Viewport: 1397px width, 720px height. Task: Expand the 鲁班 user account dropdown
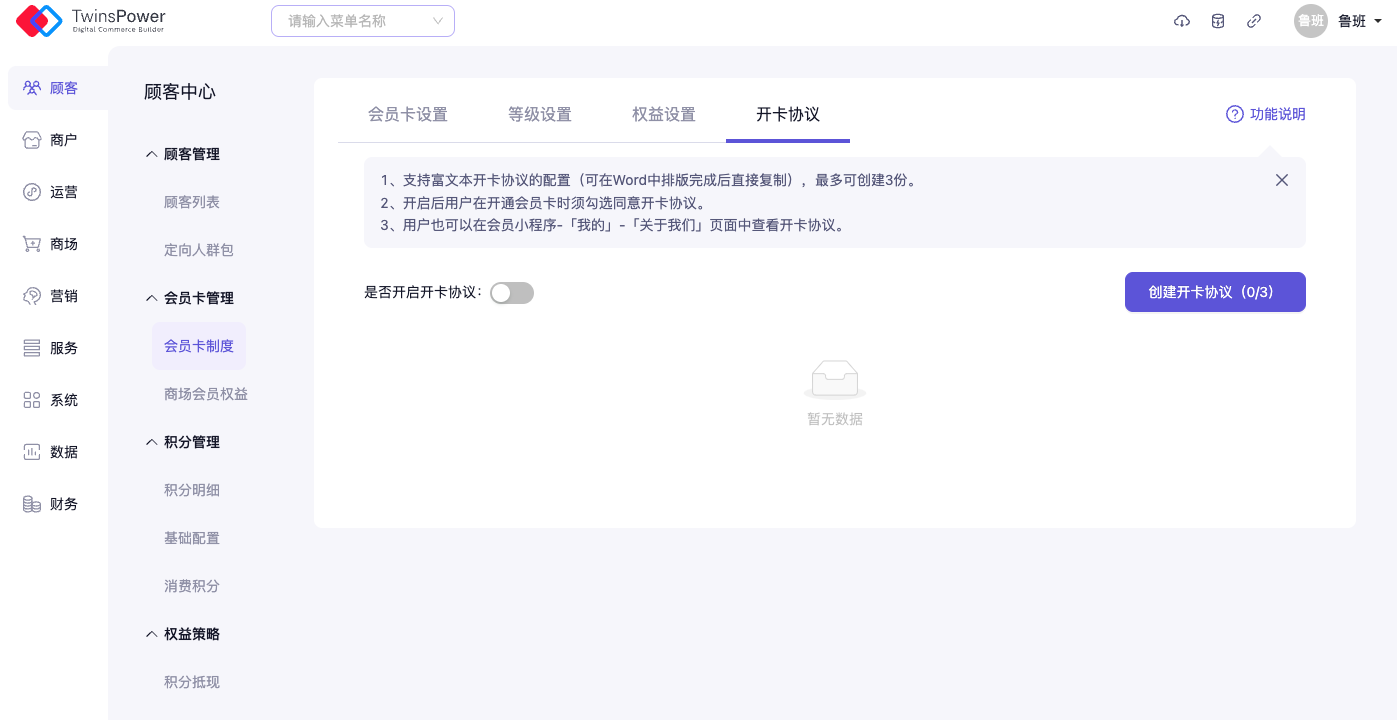coord(1338,21)
